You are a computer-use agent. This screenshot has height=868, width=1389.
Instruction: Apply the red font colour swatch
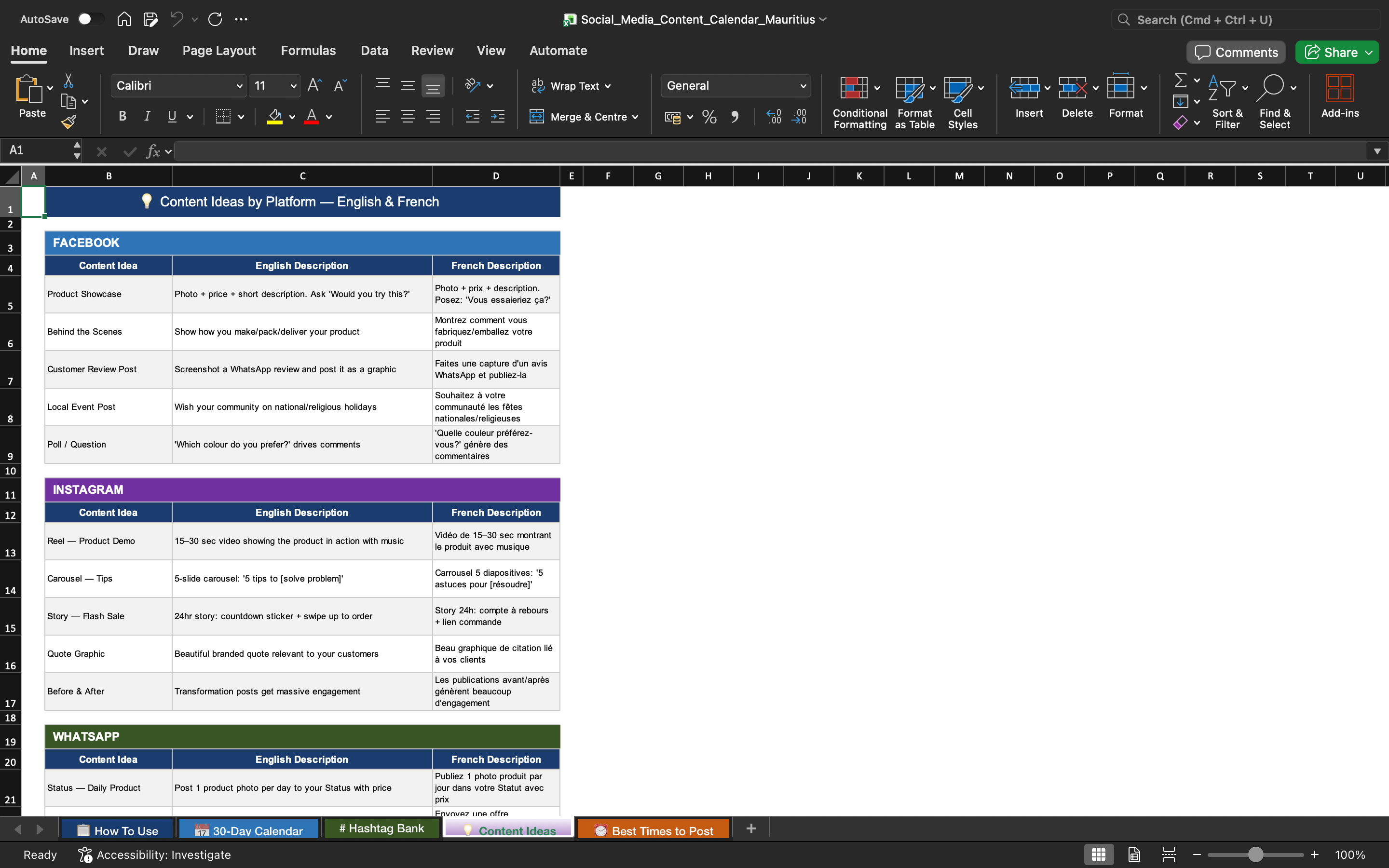click(311, 117)
